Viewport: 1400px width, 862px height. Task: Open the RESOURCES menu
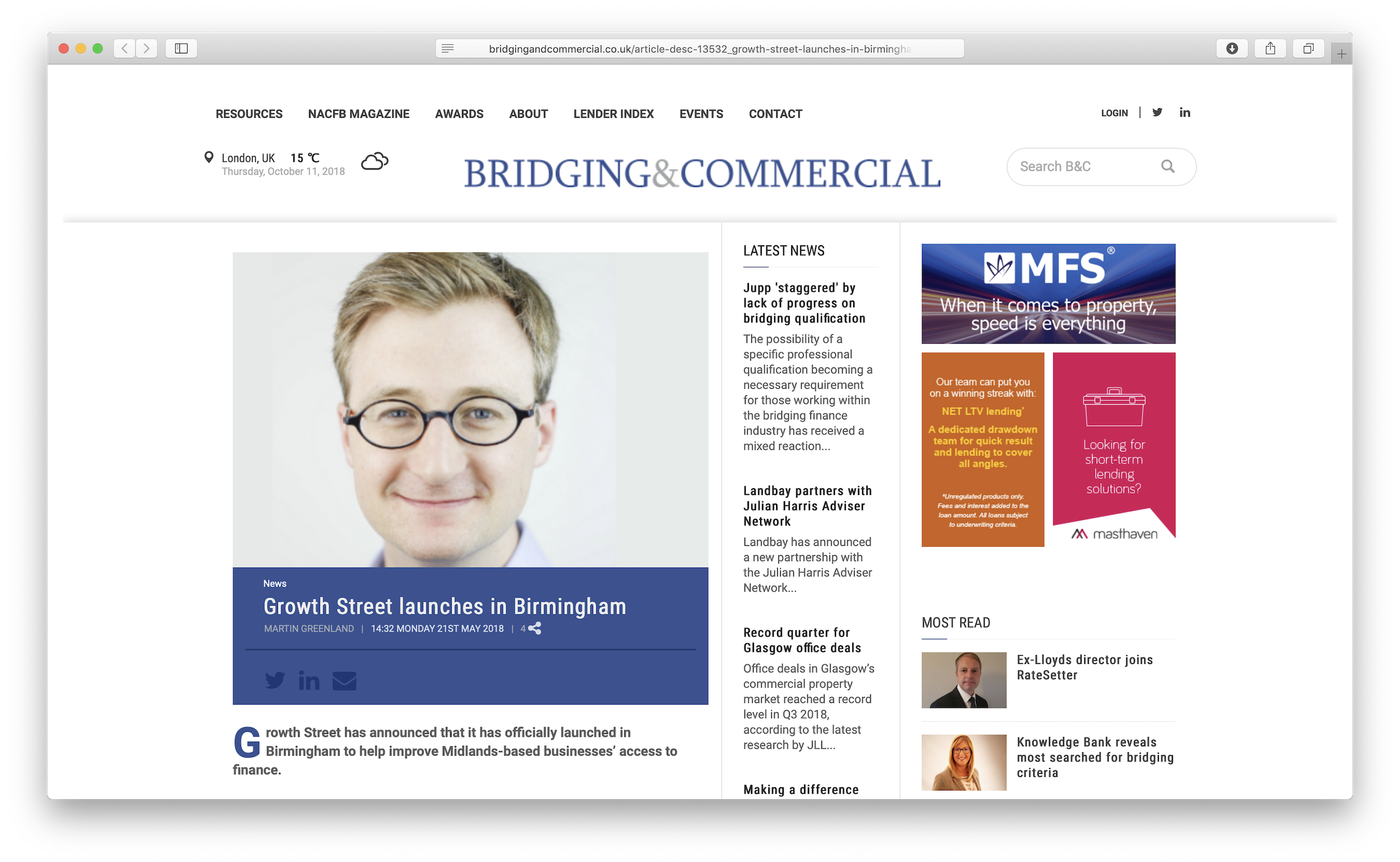coord(249,114)
